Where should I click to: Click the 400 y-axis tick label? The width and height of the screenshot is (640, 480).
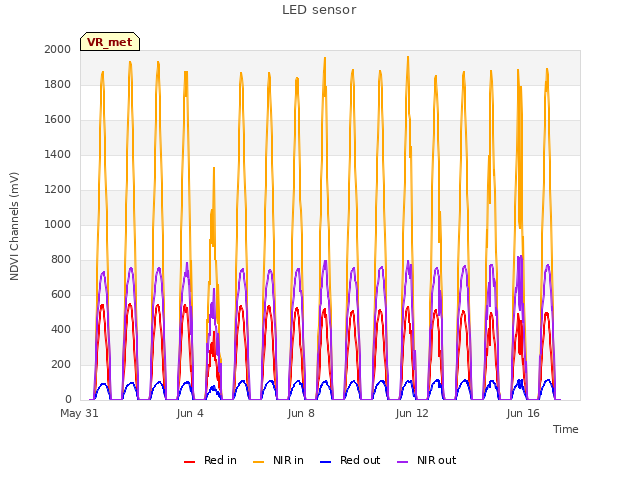[61, 329]
